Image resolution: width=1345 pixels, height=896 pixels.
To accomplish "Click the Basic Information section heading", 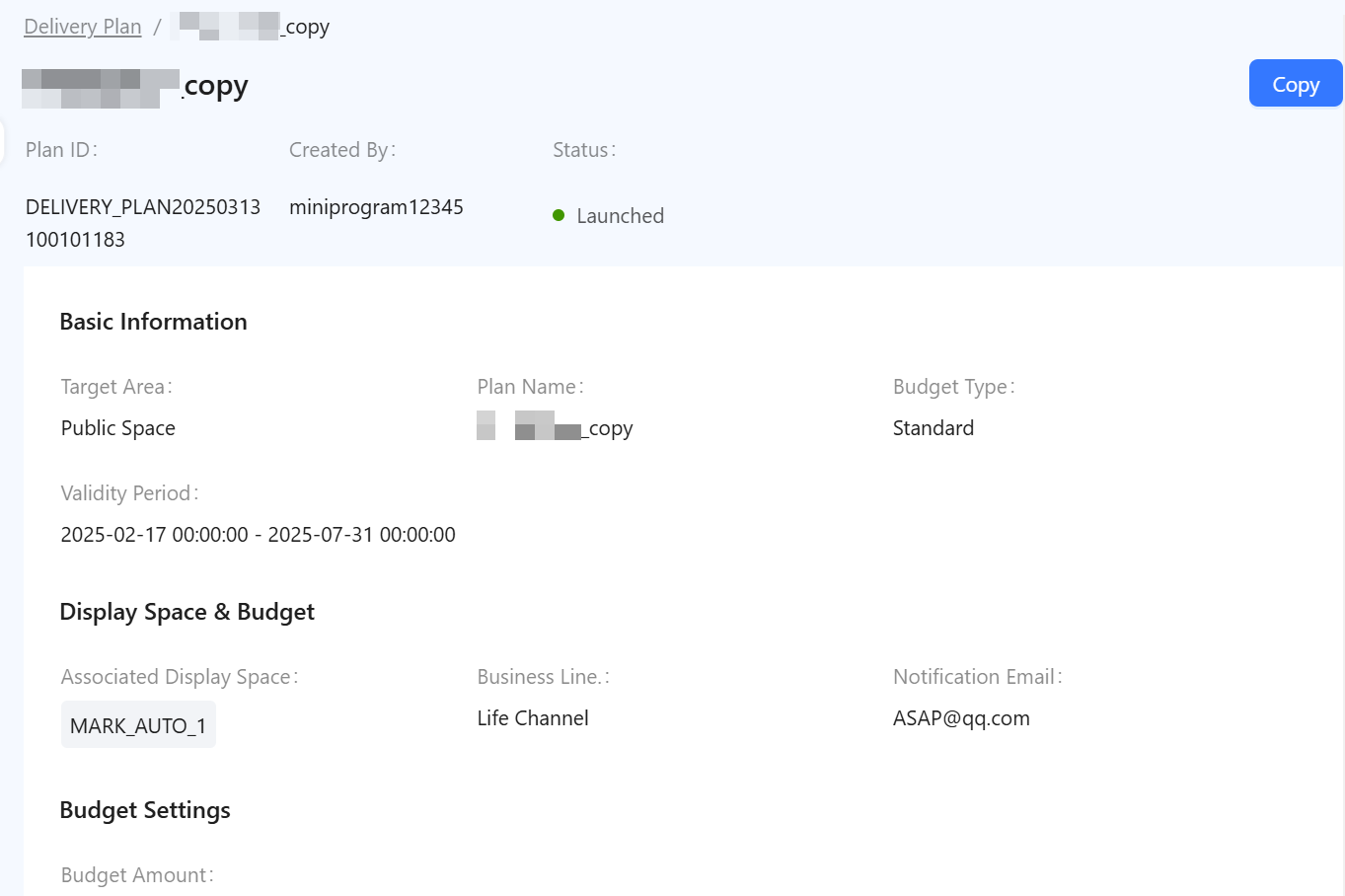I will point(153,322).
